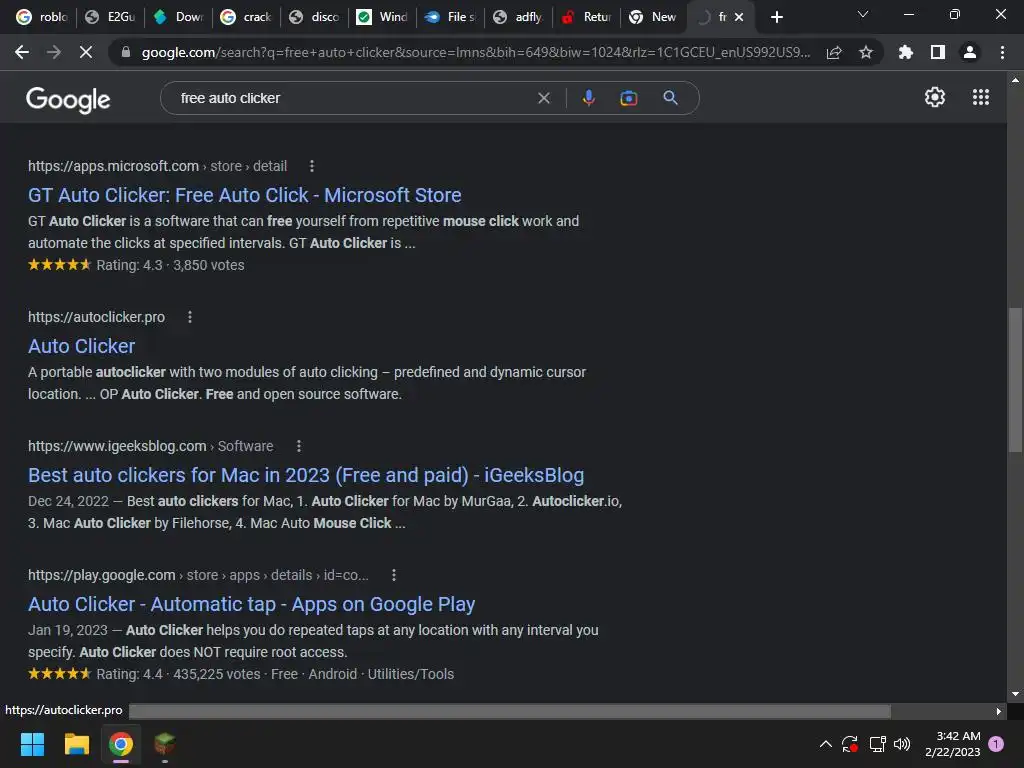Click scrollbar up arrow
The width and height of the screenshot is (1024, 768).
tap(1015, 80)
